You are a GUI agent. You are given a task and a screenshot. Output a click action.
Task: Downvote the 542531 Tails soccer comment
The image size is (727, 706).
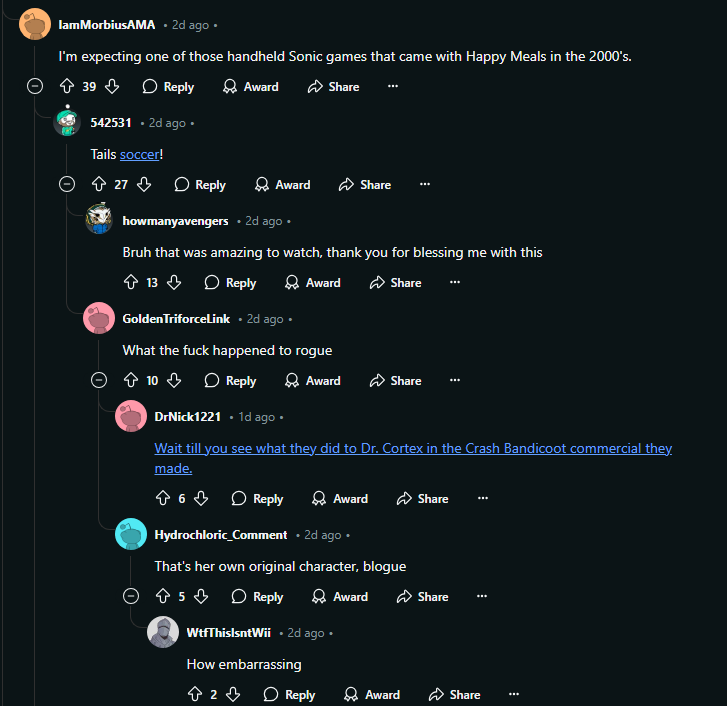click(144, 185)
